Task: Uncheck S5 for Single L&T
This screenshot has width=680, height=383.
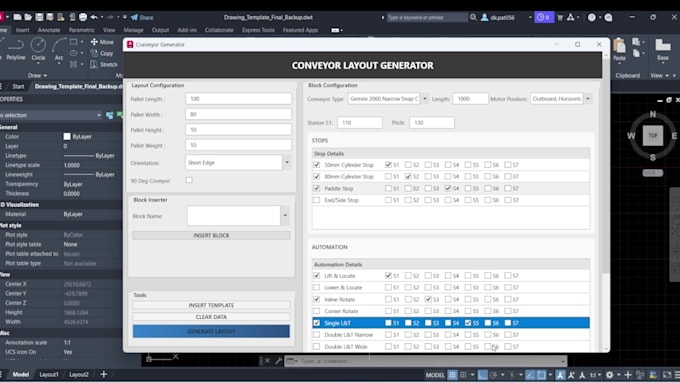Action: click(468, 323)
